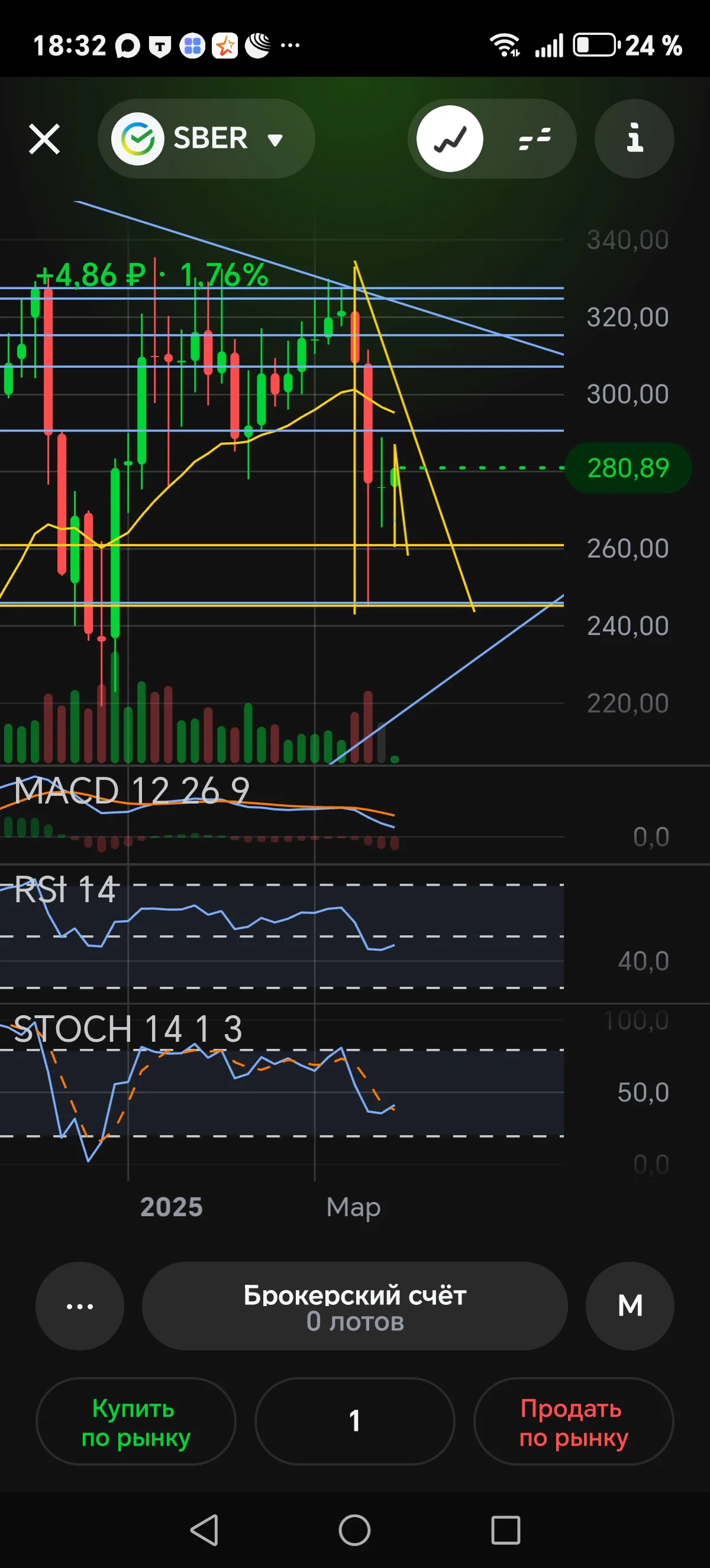The width and height of the screenshot is (710, 1568).
Task: Tap the T shield notification icon in status bar
Action: coord(160,47)
